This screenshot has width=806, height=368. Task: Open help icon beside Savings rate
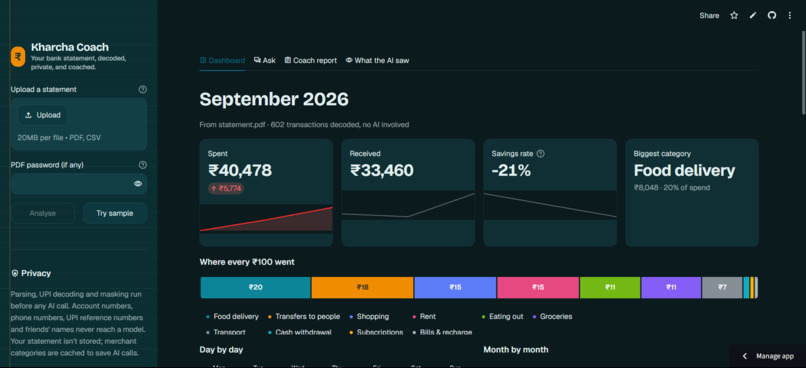tap(541, 154)
